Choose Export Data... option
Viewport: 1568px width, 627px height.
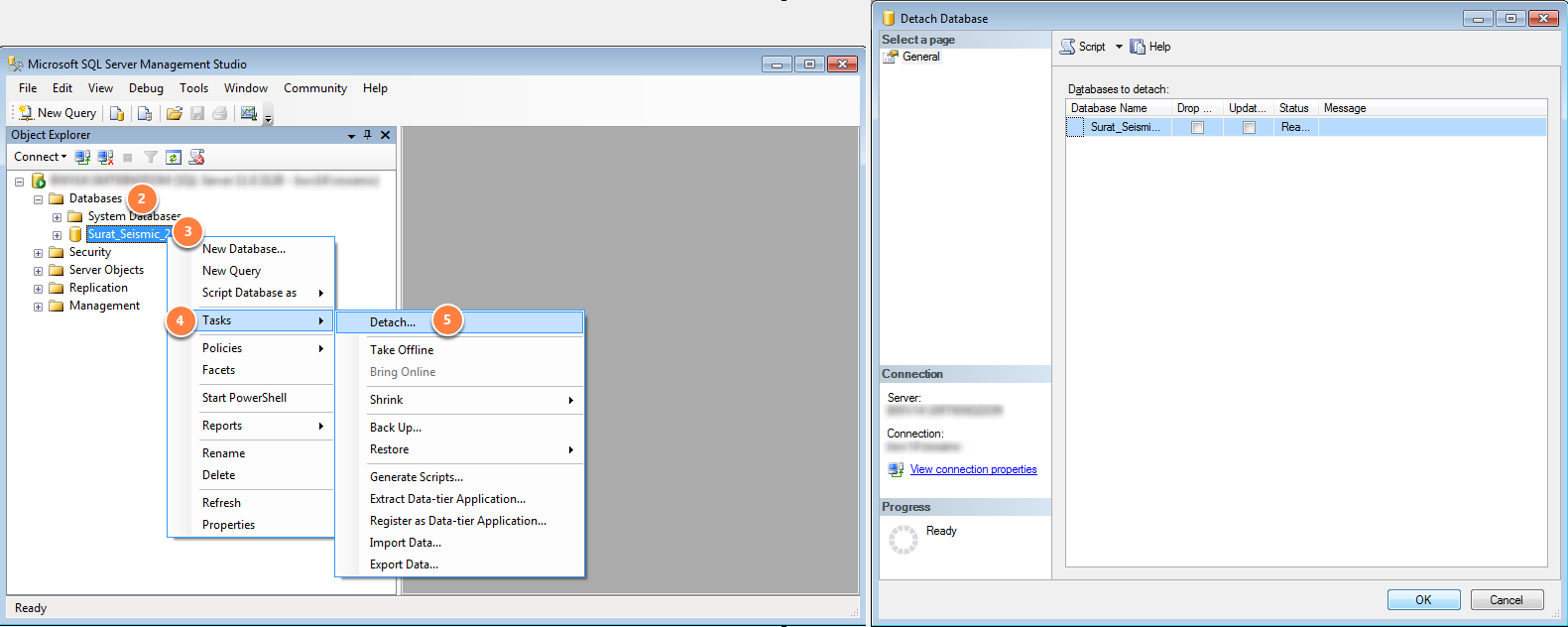(459, 564)
